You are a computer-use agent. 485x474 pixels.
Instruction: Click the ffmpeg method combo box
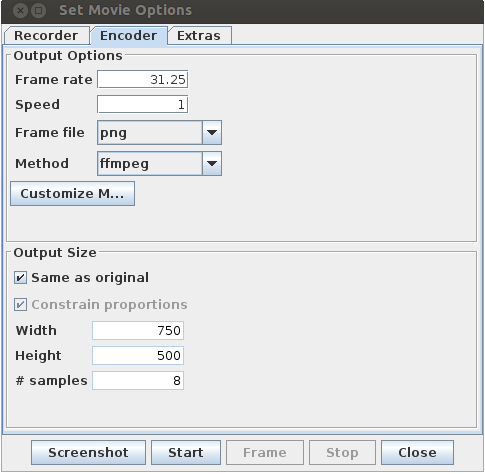click(x=159, y=164)
